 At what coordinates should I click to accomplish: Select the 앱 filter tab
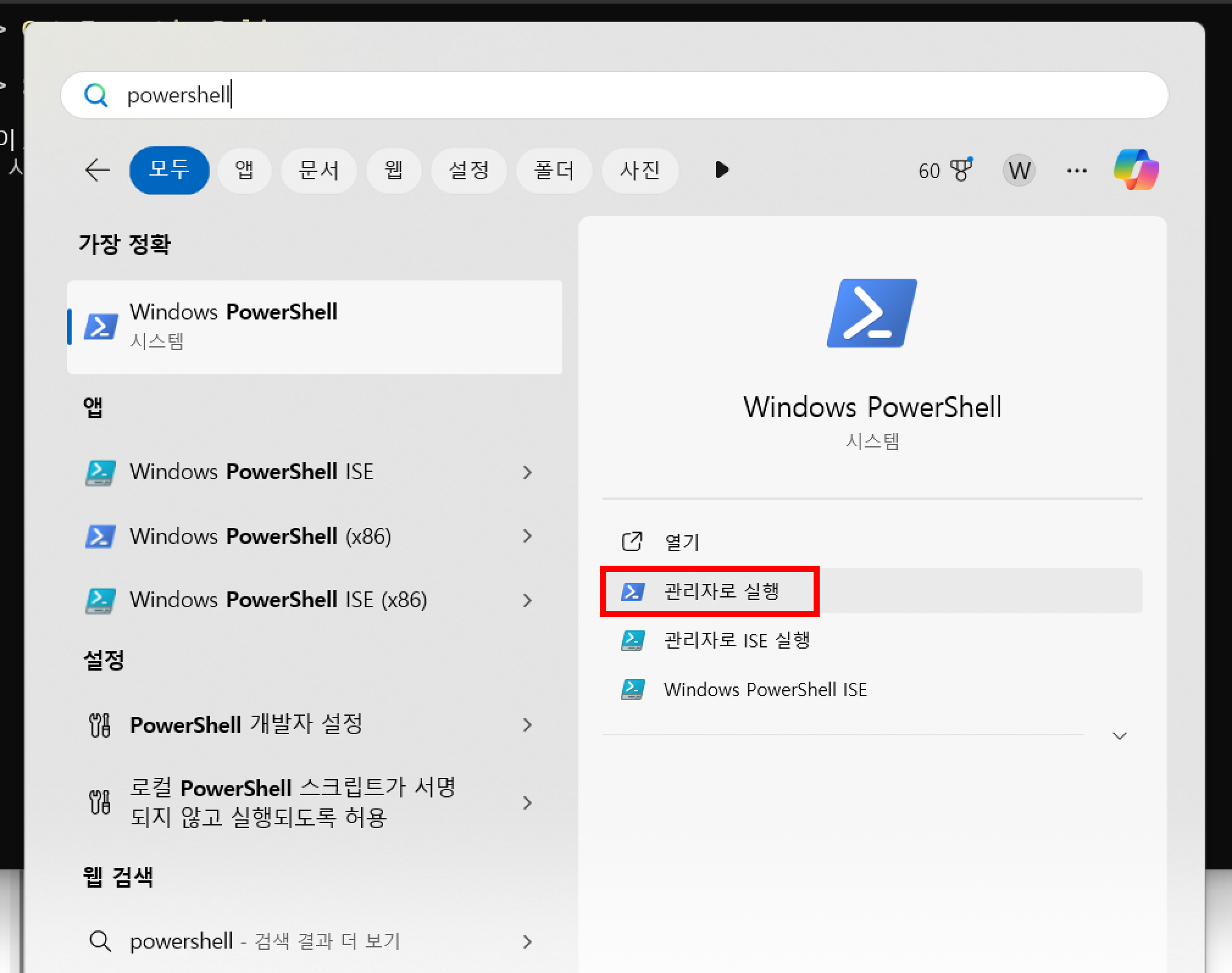(244, 170)
